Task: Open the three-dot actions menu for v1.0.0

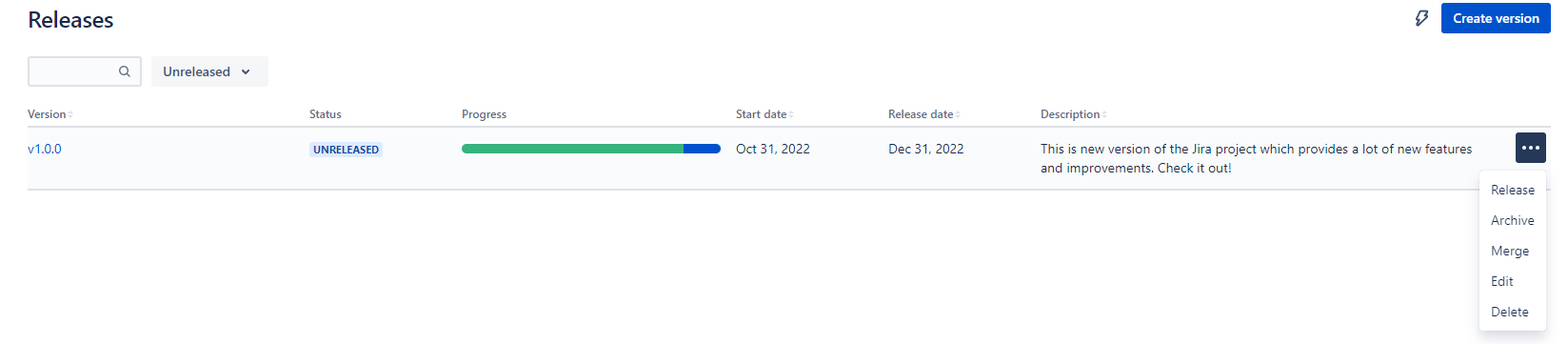Action: click(x=1530, y=148)
